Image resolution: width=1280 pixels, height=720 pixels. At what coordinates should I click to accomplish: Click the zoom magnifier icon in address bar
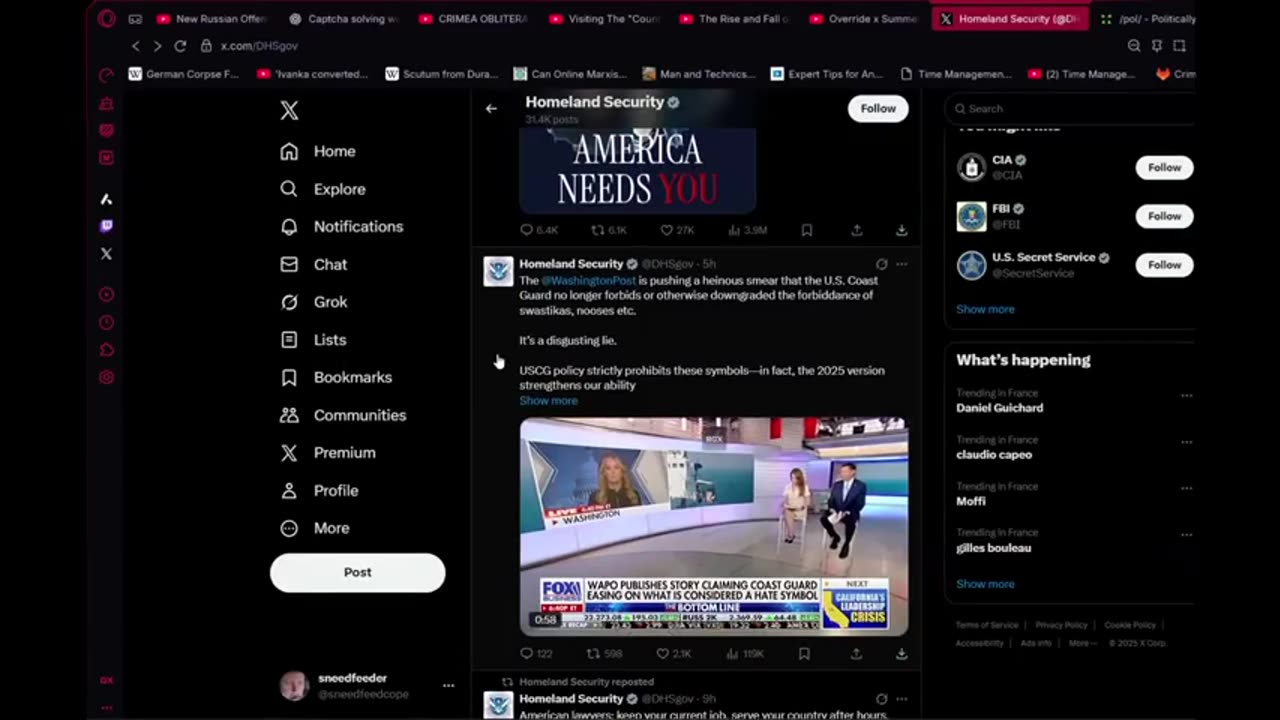(1134, 46)
